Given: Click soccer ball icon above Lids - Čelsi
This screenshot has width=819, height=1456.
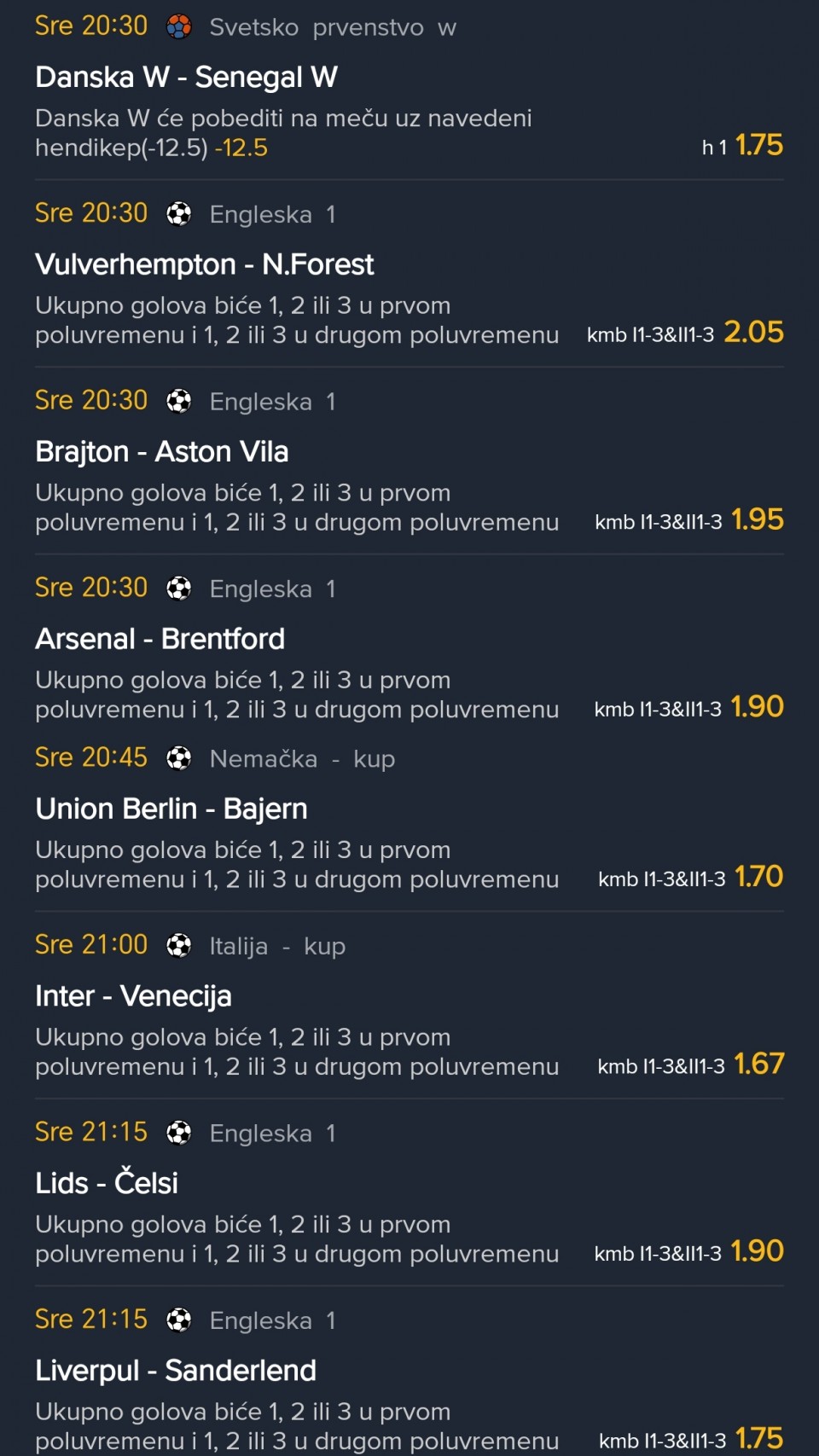Looking at the screenshot, I should 178,1133.
